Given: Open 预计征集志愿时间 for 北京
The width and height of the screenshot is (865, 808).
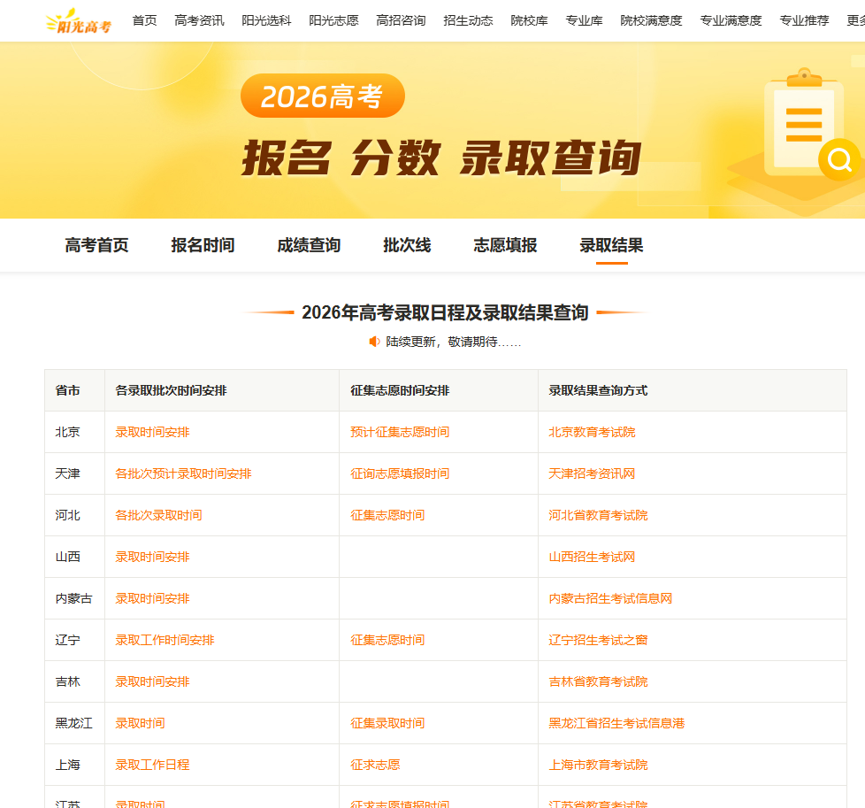Looking at the screenshot, I should point(400,432).
